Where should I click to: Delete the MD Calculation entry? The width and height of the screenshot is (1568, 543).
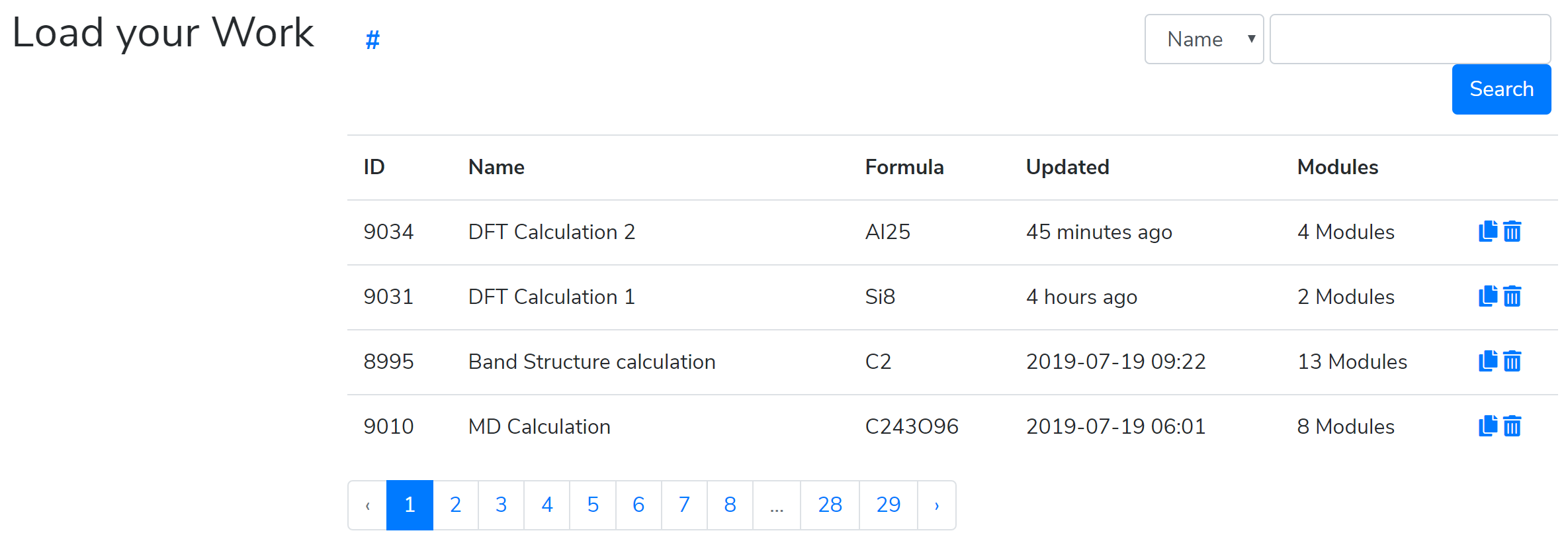point(1512,426)
